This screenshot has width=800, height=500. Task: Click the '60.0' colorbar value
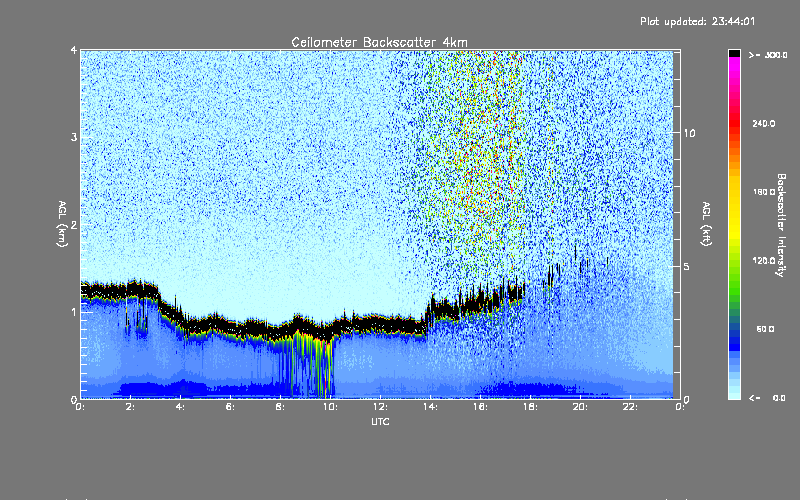tap(765, 329)
